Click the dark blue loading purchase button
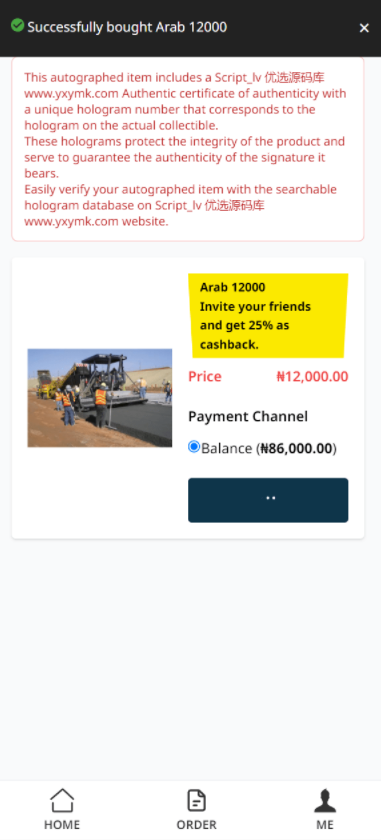The height and width of the screenshot is (840, 381). point(268,500)
